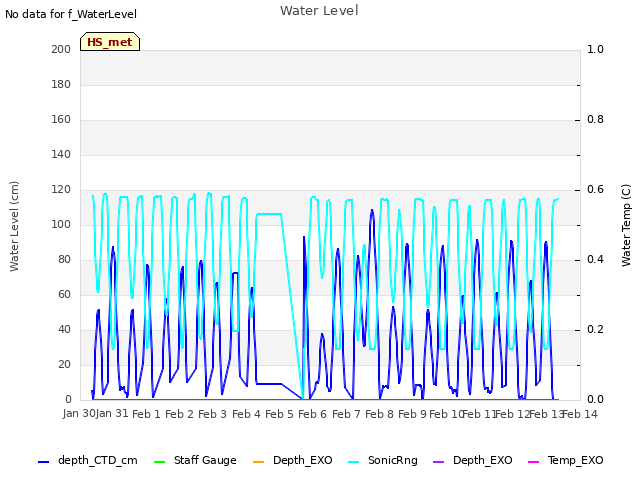640x480 pixels.
Task: Toggle the Staff Gauge legend label
Action: pos(205,460)
